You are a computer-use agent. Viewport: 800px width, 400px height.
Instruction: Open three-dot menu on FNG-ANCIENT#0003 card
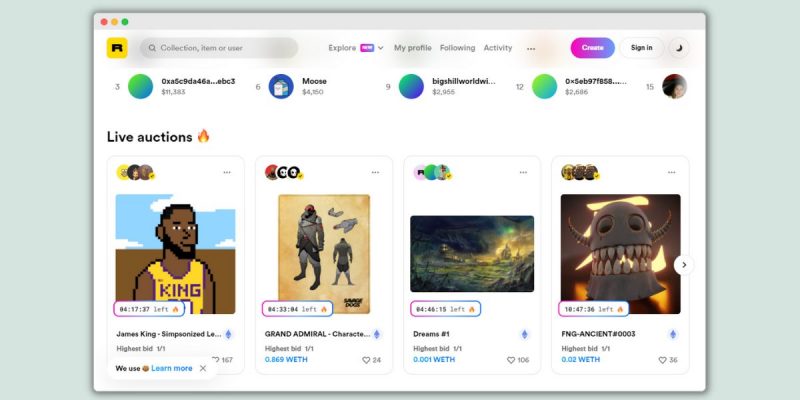click(x=671, y=172)
